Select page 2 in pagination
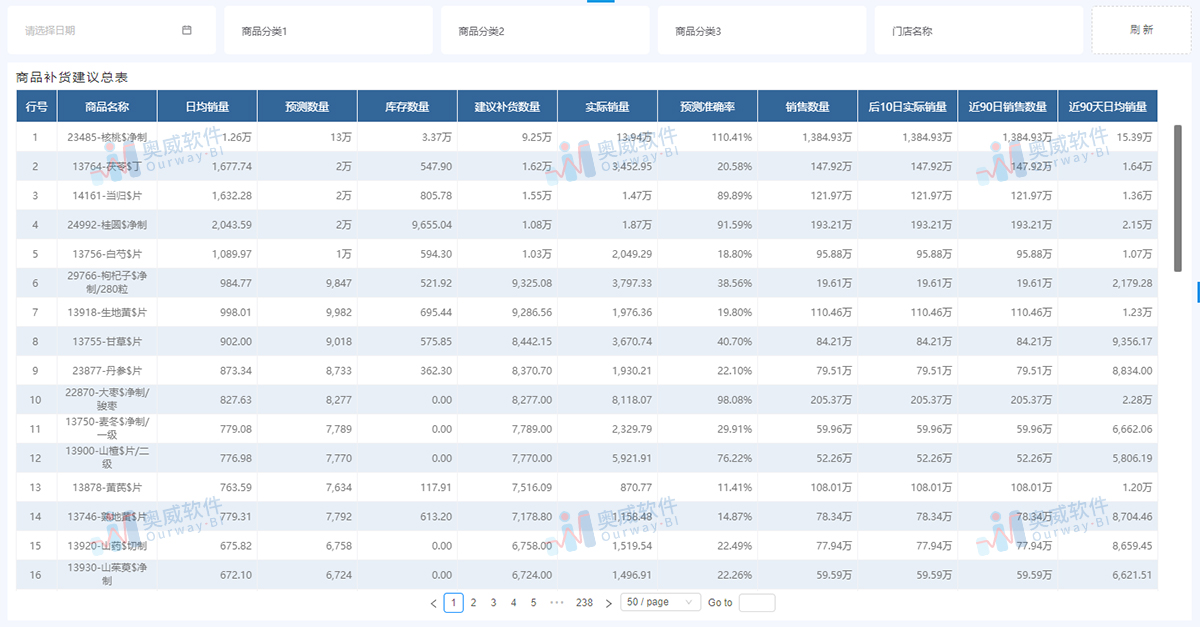Screen dimensions: 1200x627 click(x=473, y=603)
